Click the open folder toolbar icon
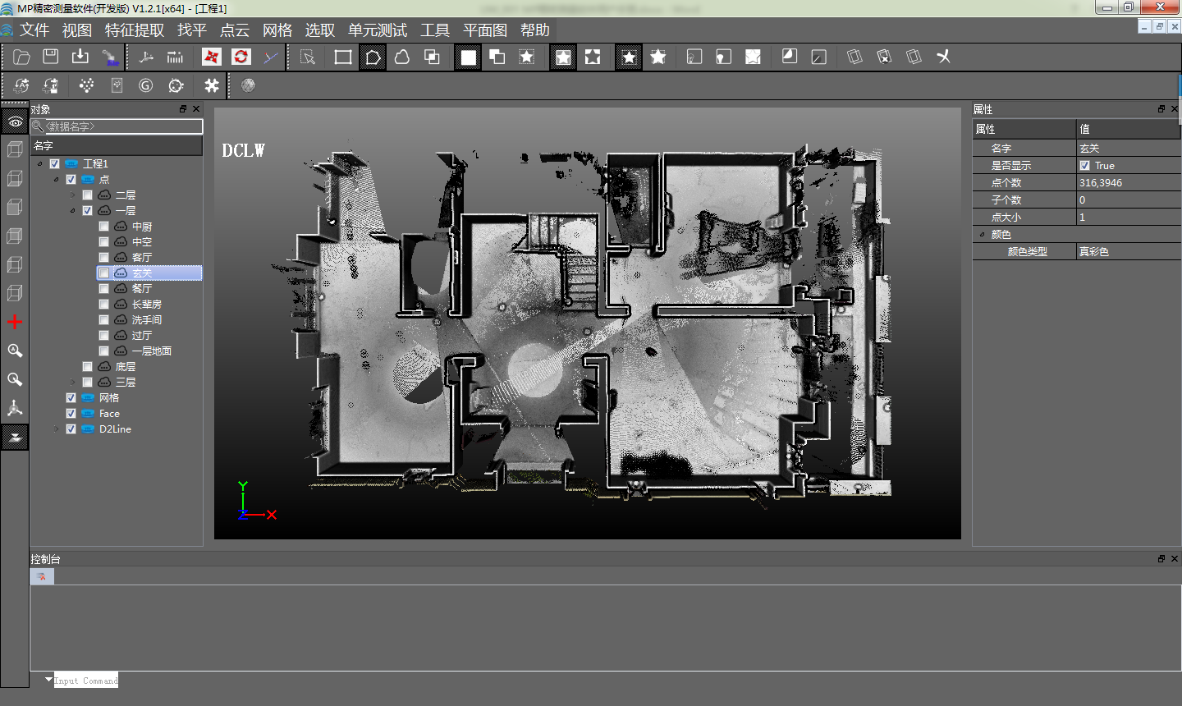The width and height of the screenshot is (1182, 706). (x=21, y=57)
